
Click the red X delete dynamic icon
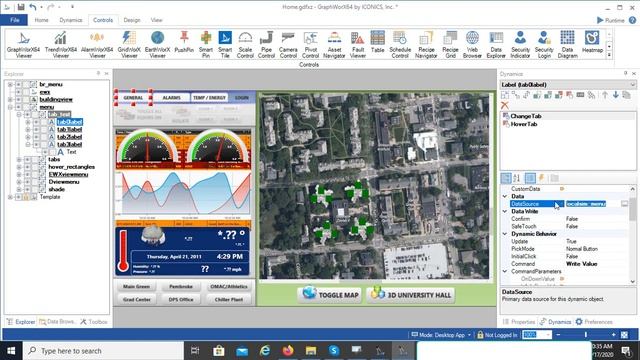click(x=505, y=105)
